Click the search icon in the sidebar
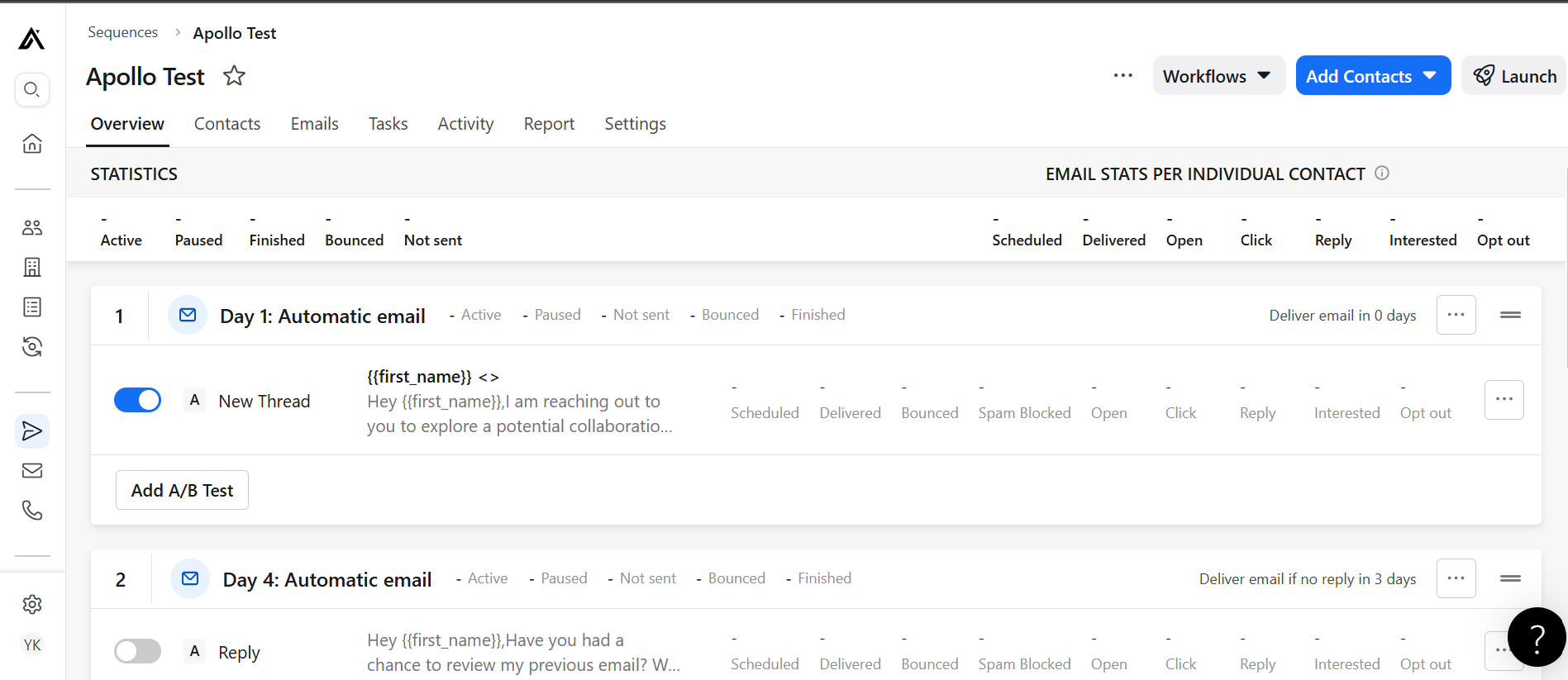The height and width of the screenshot is (680, 1568). coord(31,89)
